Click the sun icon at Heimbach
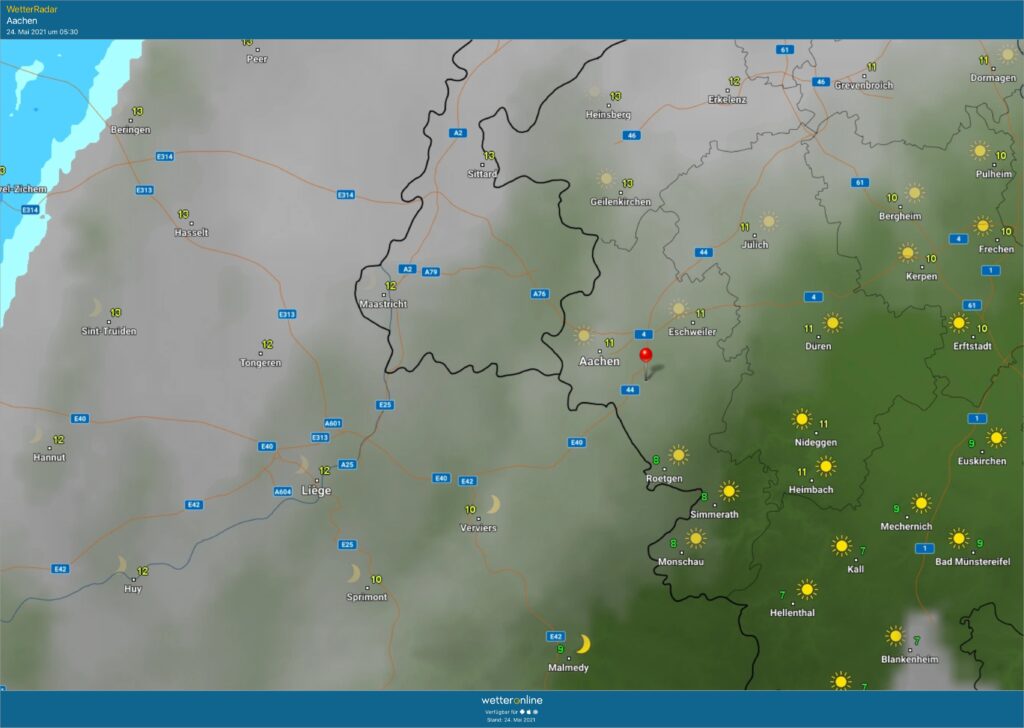This screenshot has width=1024, height=728. [x=826, y=466]
